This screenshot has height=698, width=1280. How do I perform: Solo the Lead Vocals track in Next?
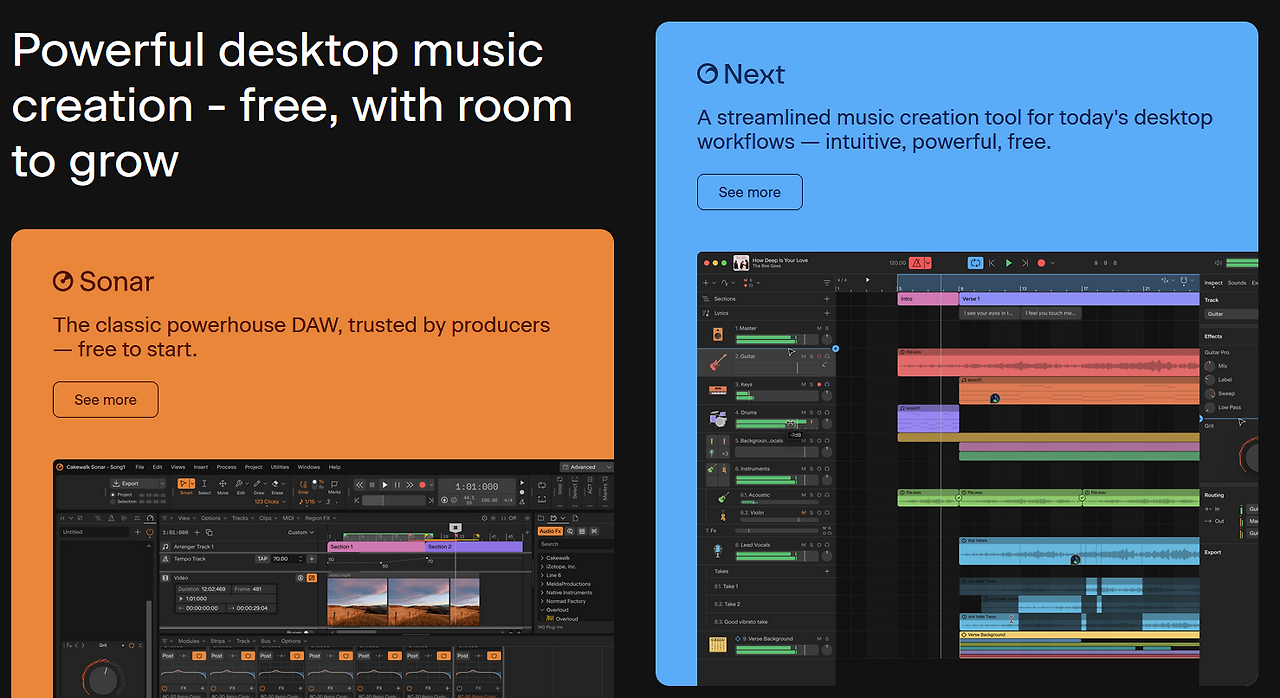pos(811,545)
